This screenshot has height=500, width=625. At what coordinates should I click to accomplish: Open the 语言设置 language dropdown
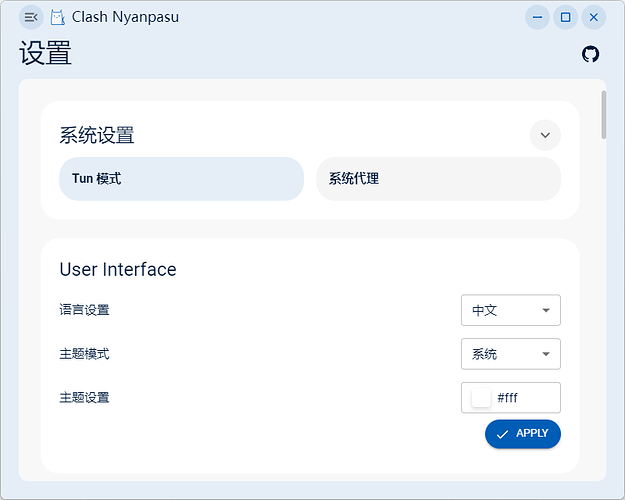[x=511, y=310]
